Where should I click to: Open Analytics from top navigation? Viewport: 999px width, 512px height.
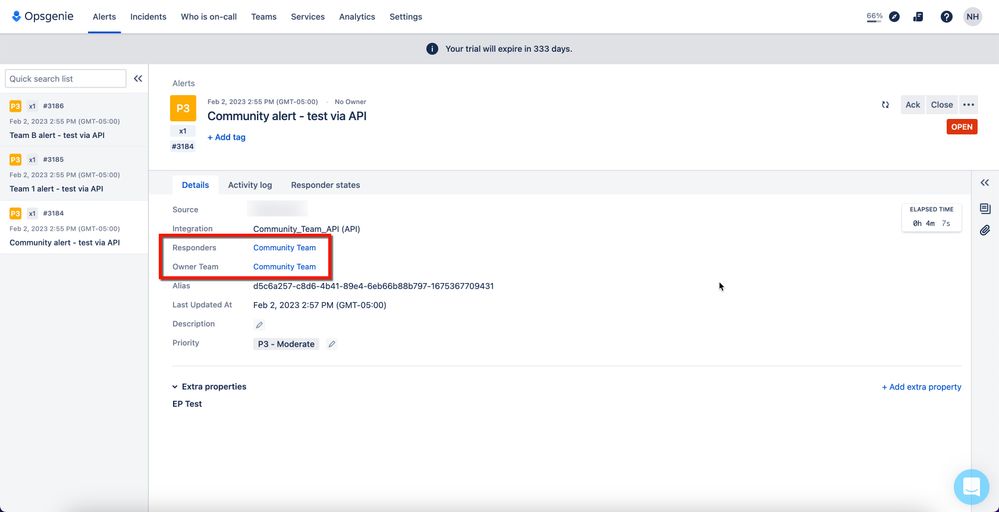(357, 17)
